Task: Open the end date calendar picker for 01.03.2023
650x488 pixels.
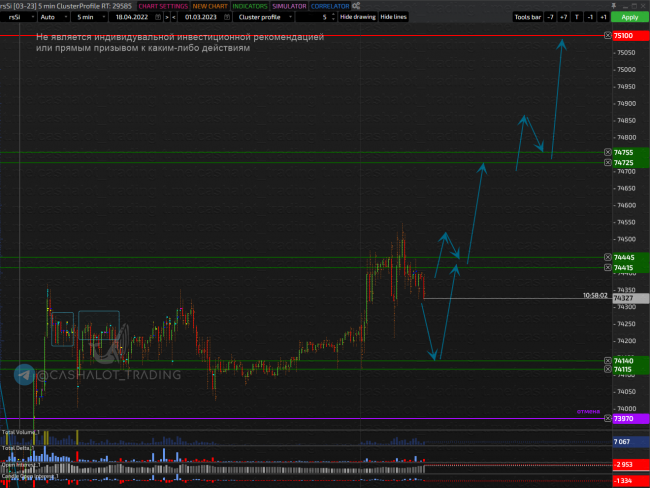Action: point(227,17)
